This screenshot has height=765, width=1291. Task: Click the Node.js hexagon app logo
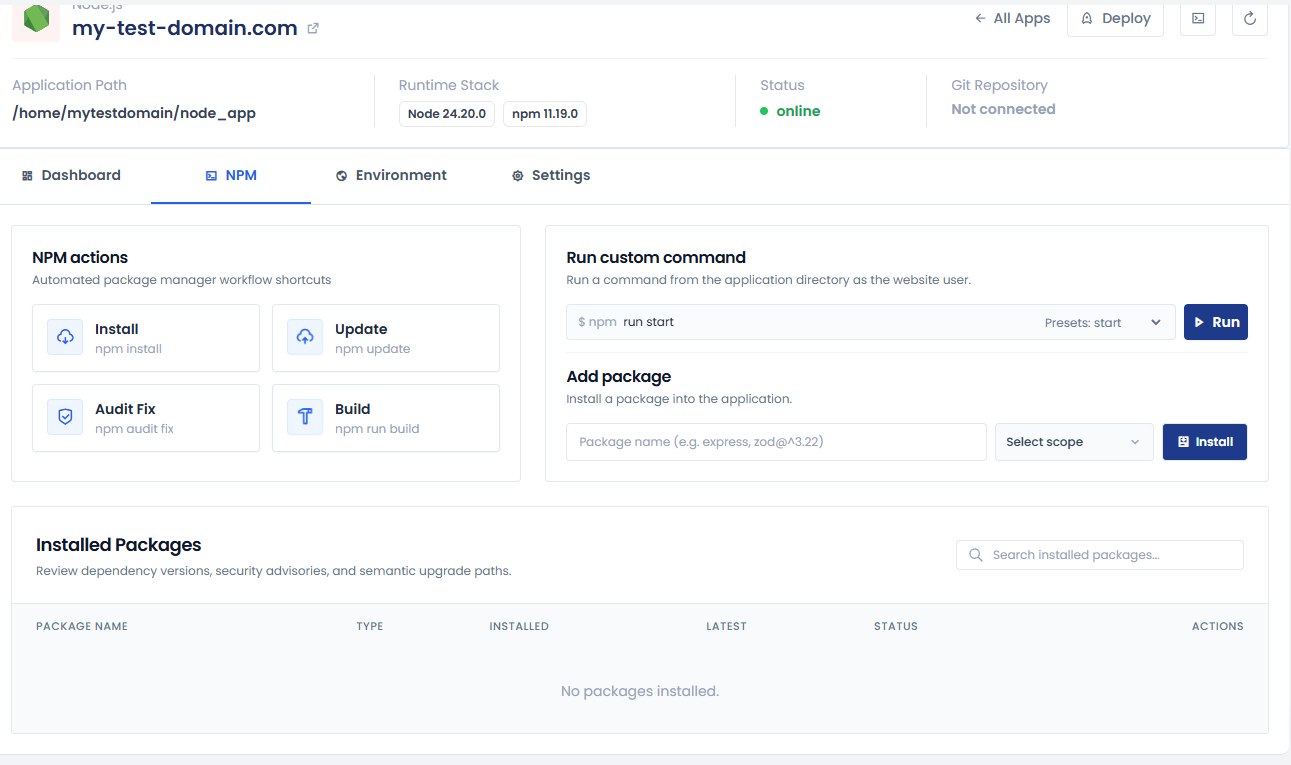[36, 21]
